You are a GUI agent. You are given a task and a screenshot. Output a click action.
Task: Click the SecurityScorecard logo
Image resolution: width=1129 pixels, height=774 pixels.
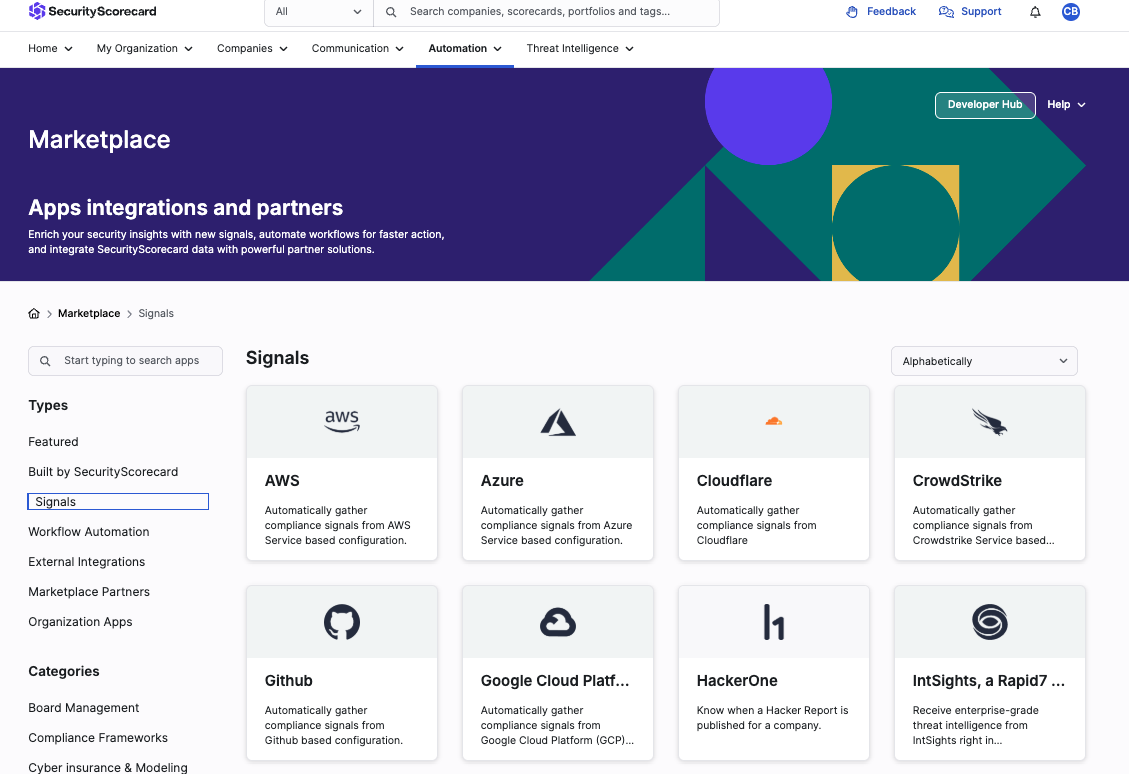92,11
